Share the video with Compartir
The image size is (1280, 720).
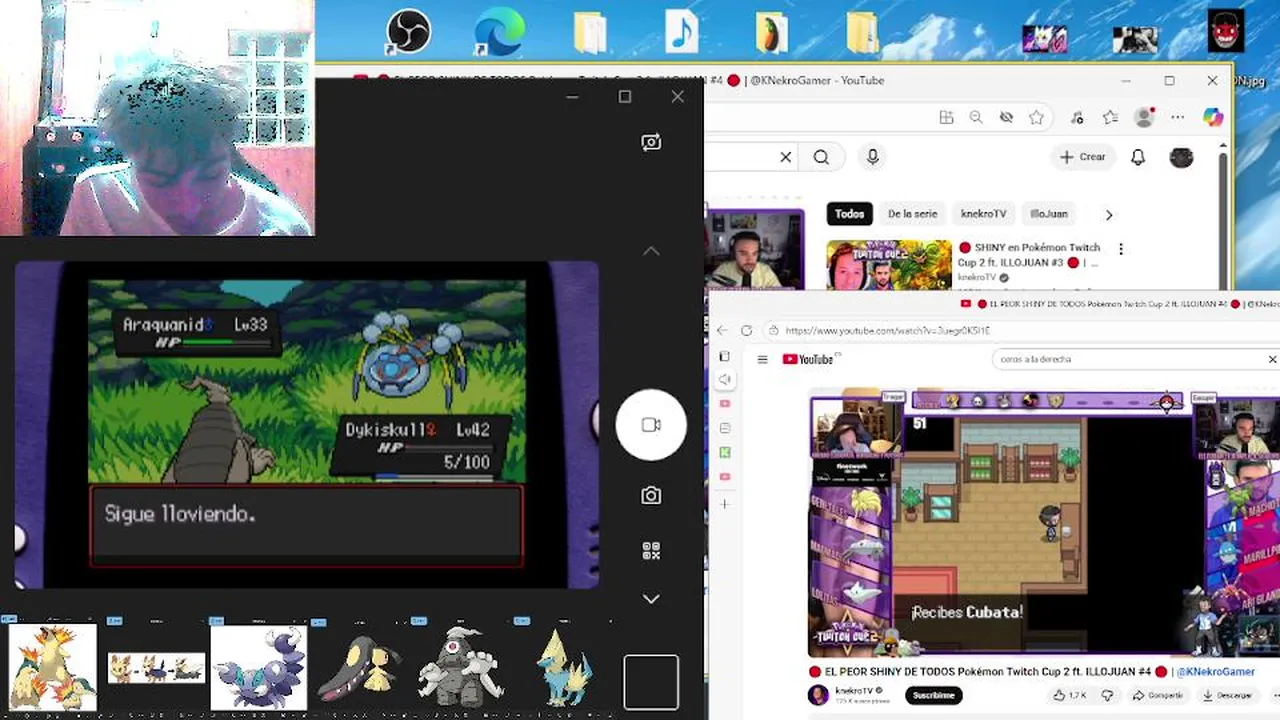pyautogui.click(x=1158, y=695)
